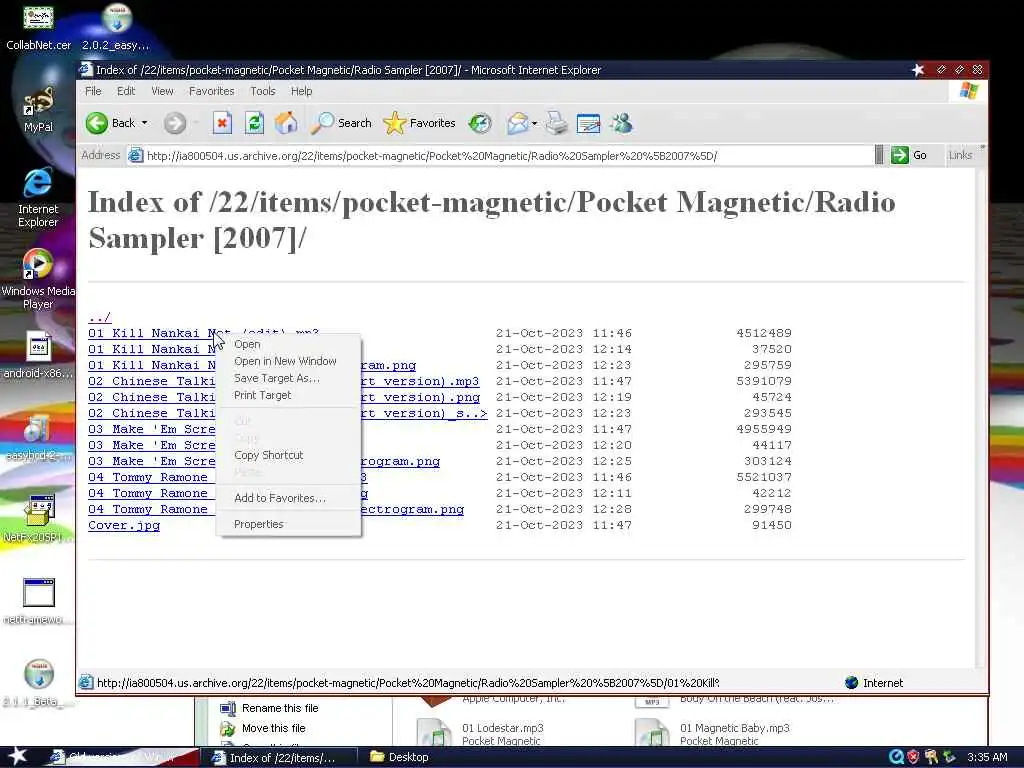Viewport: 1024px width, 768px height.
Task: Open the View menu
Action: coord(162,91)
